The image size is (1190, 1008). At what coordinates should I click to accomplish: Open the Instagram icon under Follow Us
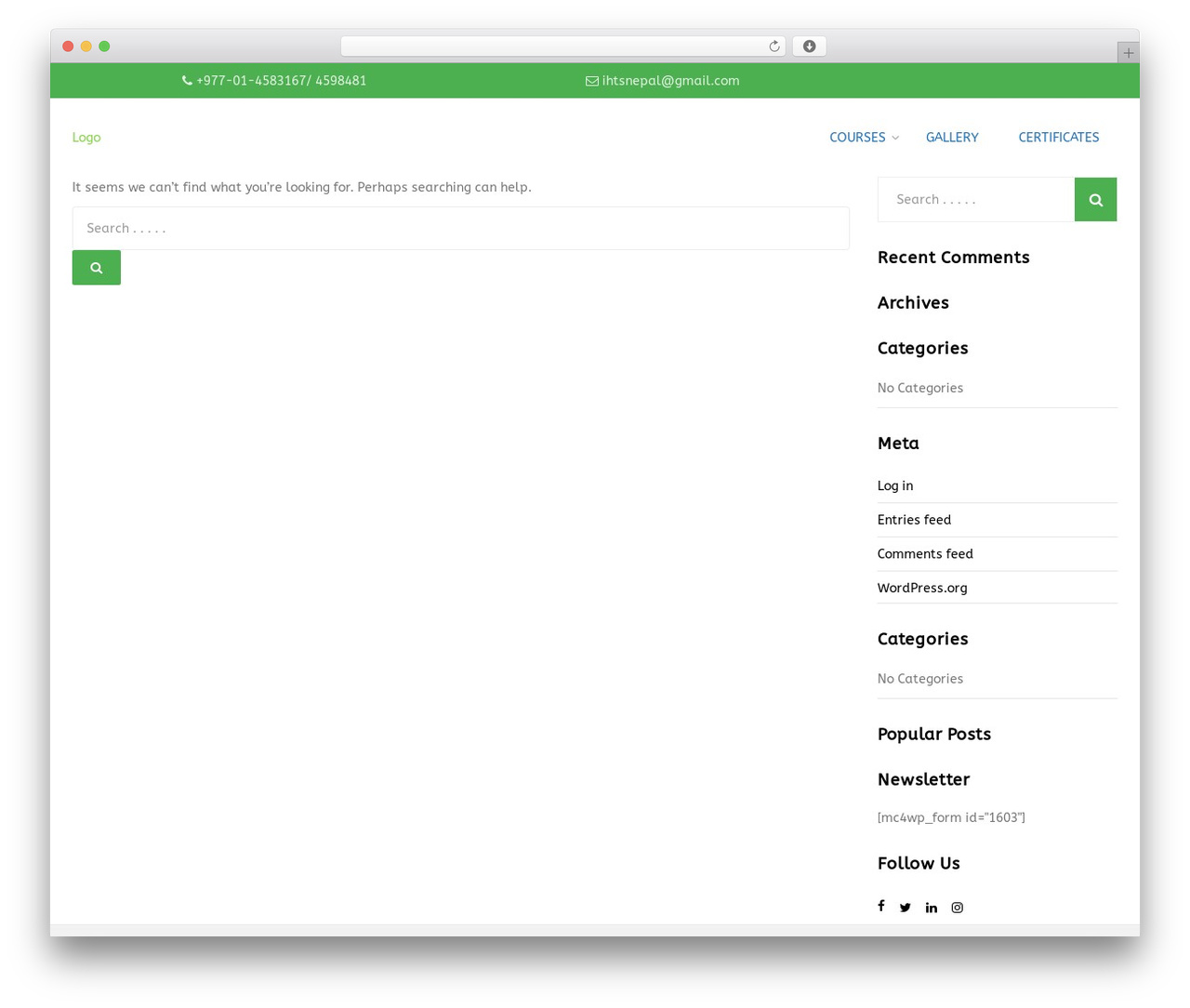pos(957,908)
